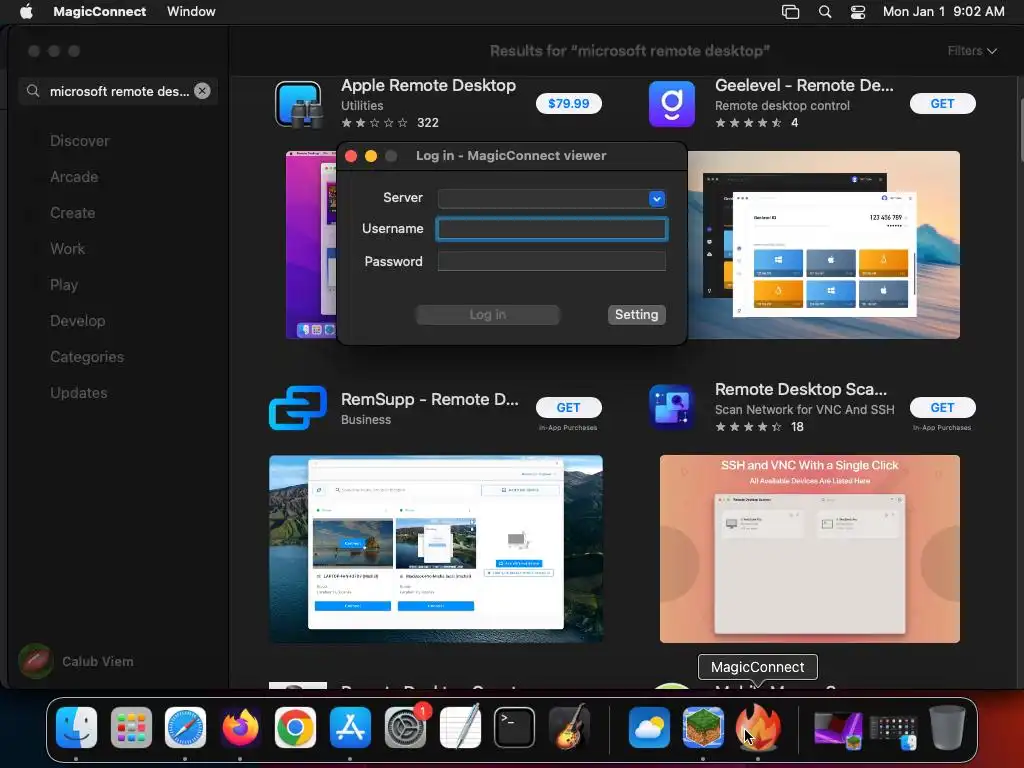Open GarageBand from the Dock
The image size is (1024, 768).
pyautogui.click(x=569, y=727)
